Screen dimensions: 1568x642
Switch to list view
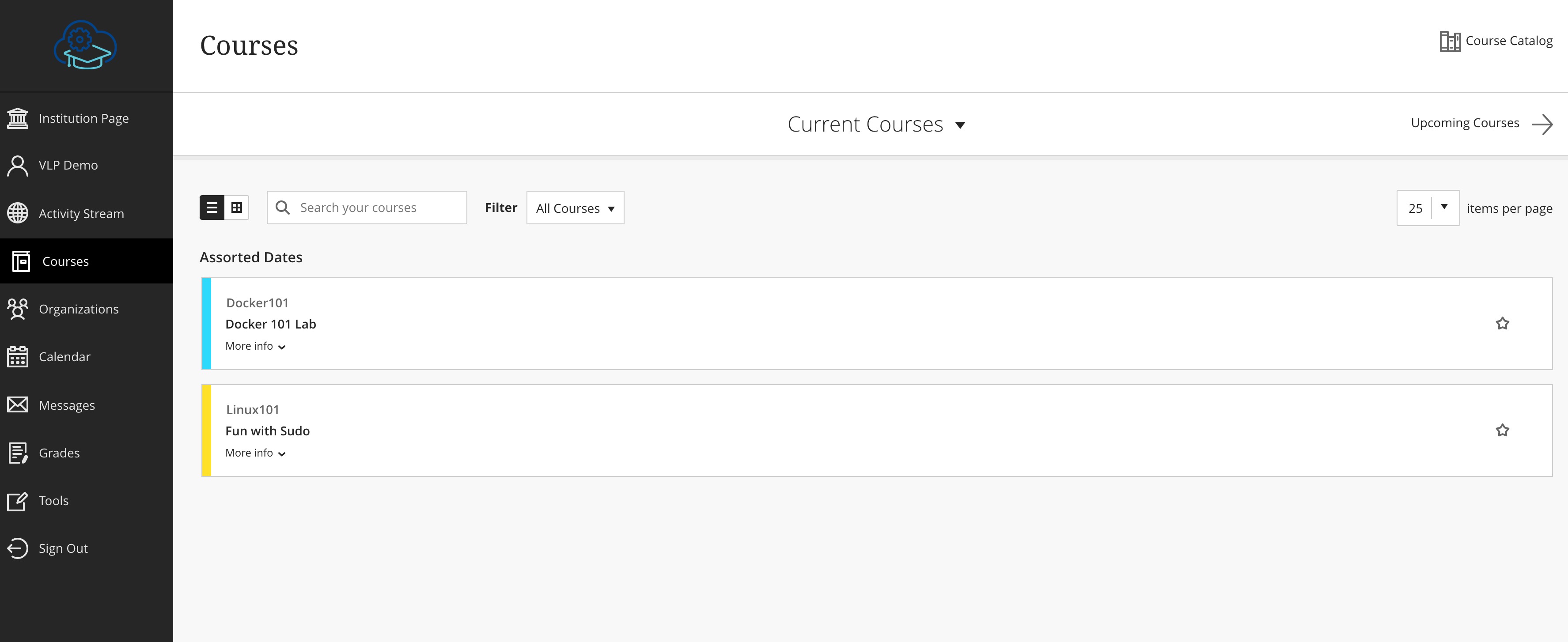pos(212,208)
